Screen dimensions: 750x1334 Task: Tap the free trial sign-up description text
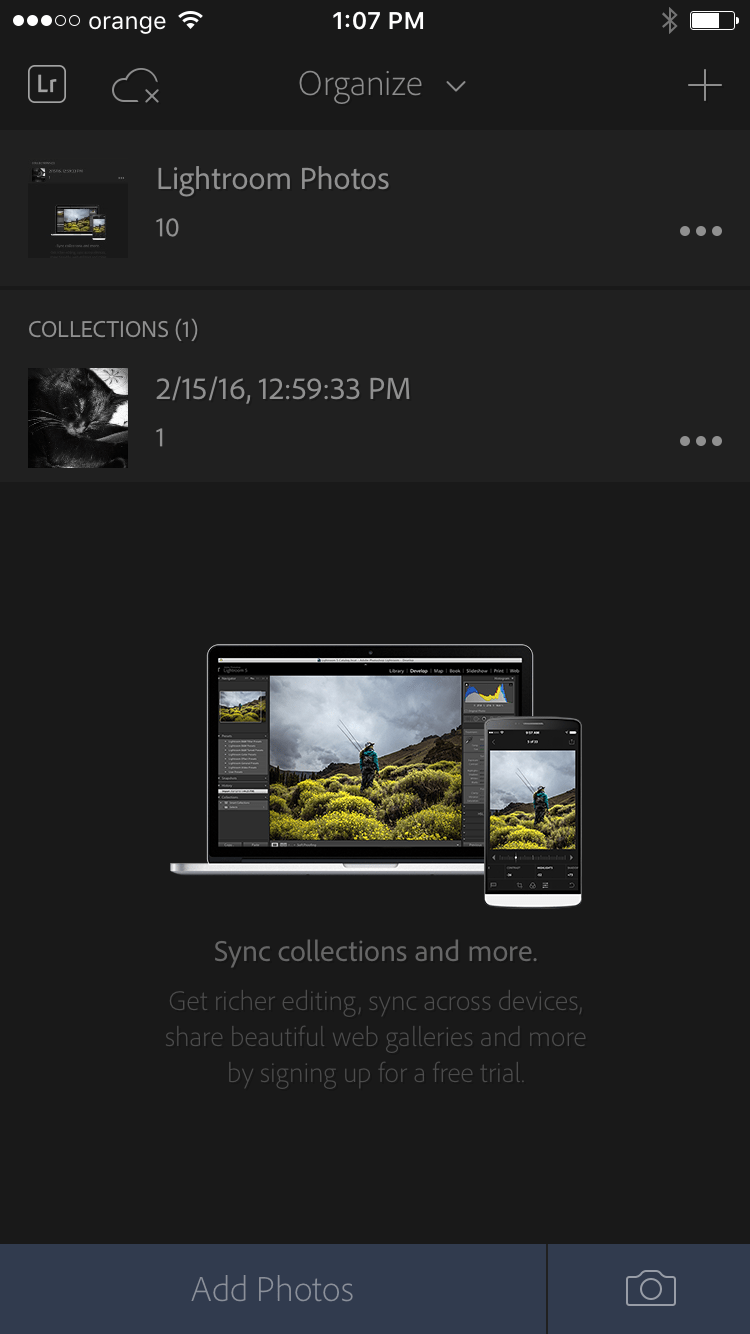[x=376, y=1037]
